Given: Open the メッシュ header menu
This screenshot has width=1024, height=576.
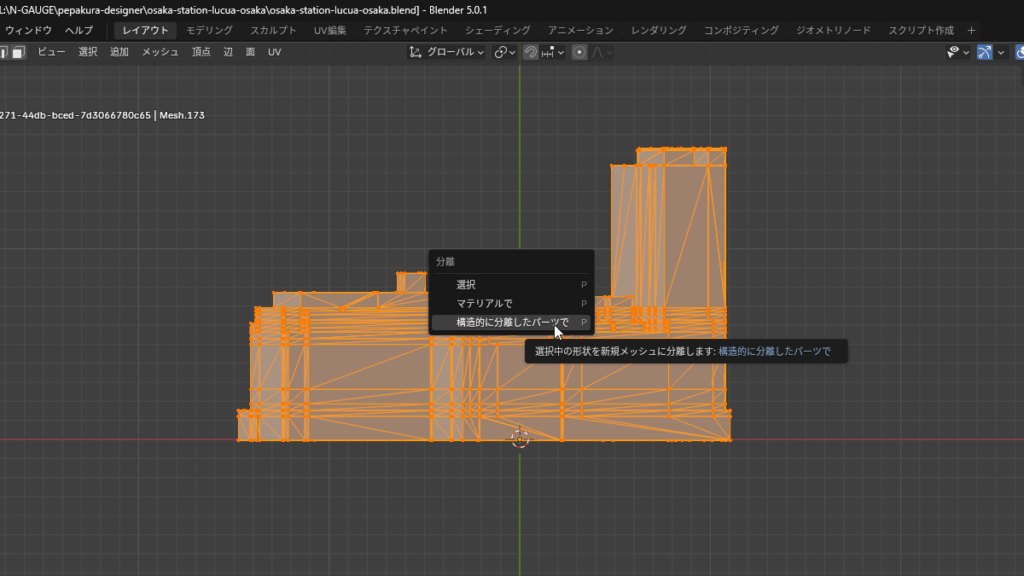Looking at the screenshot, I should coord(160,52).
